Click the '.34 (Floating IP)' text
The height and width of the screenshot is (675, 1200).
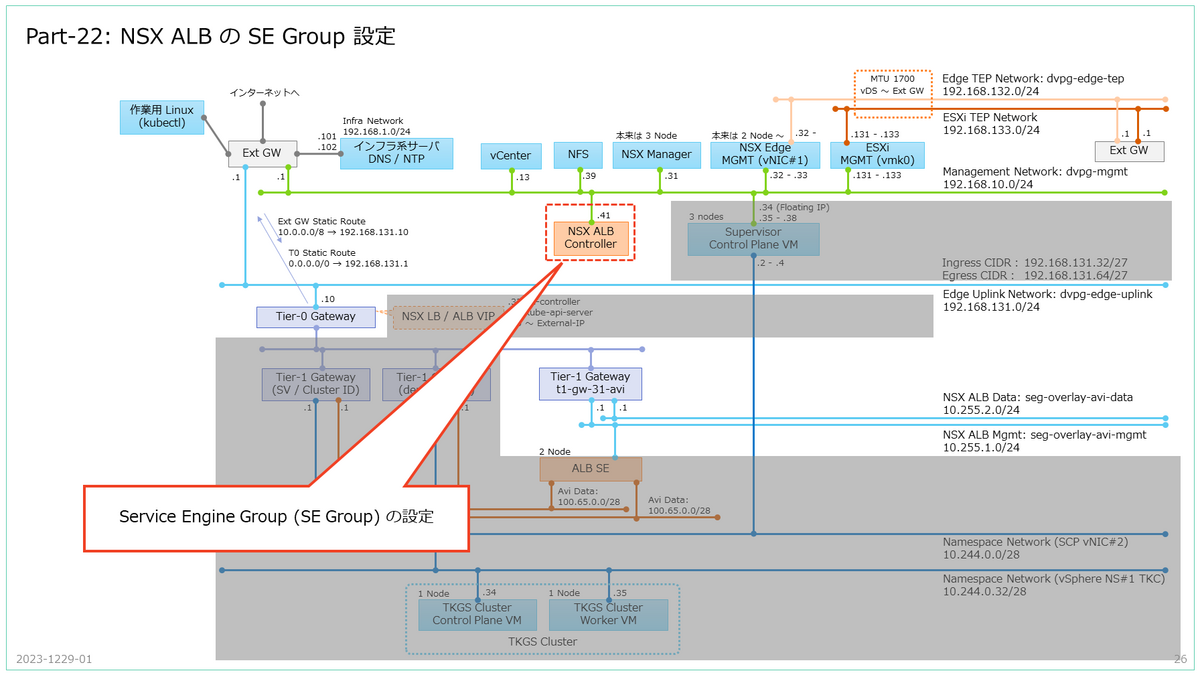tap(795, 207)
